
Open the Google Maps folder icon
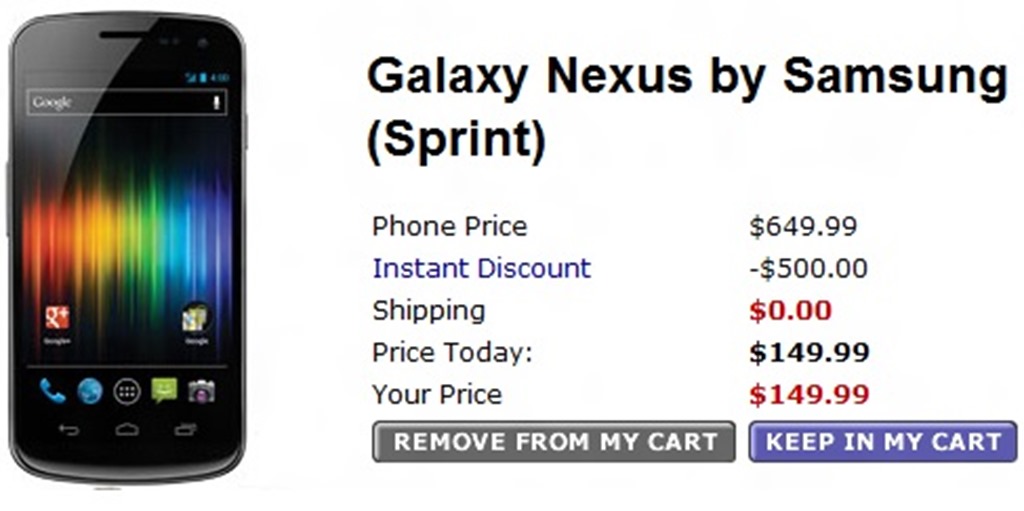coord(196,319)
